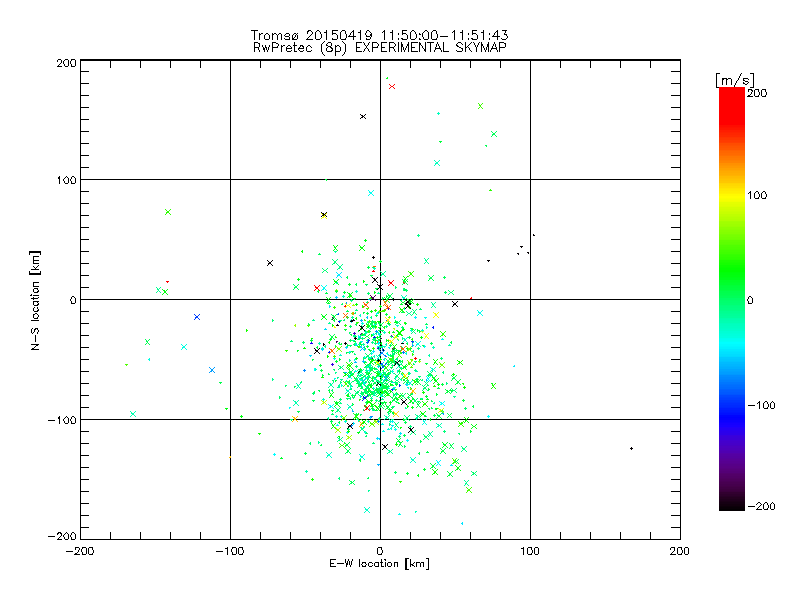Click the velocity colorbar scale
The height and width of the screenshot is (600, 800).
(x=732, y=299)
